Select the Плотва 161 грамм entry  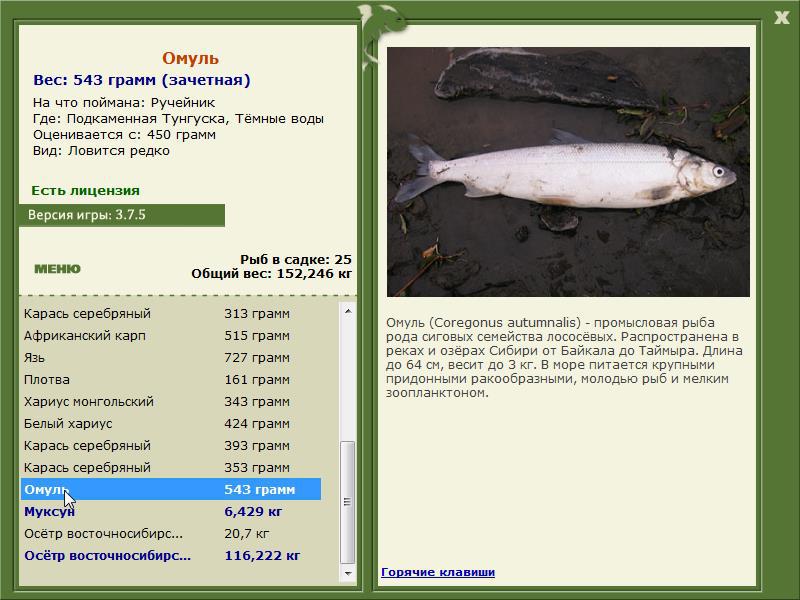pyautogui.click(x=171, y=380)
